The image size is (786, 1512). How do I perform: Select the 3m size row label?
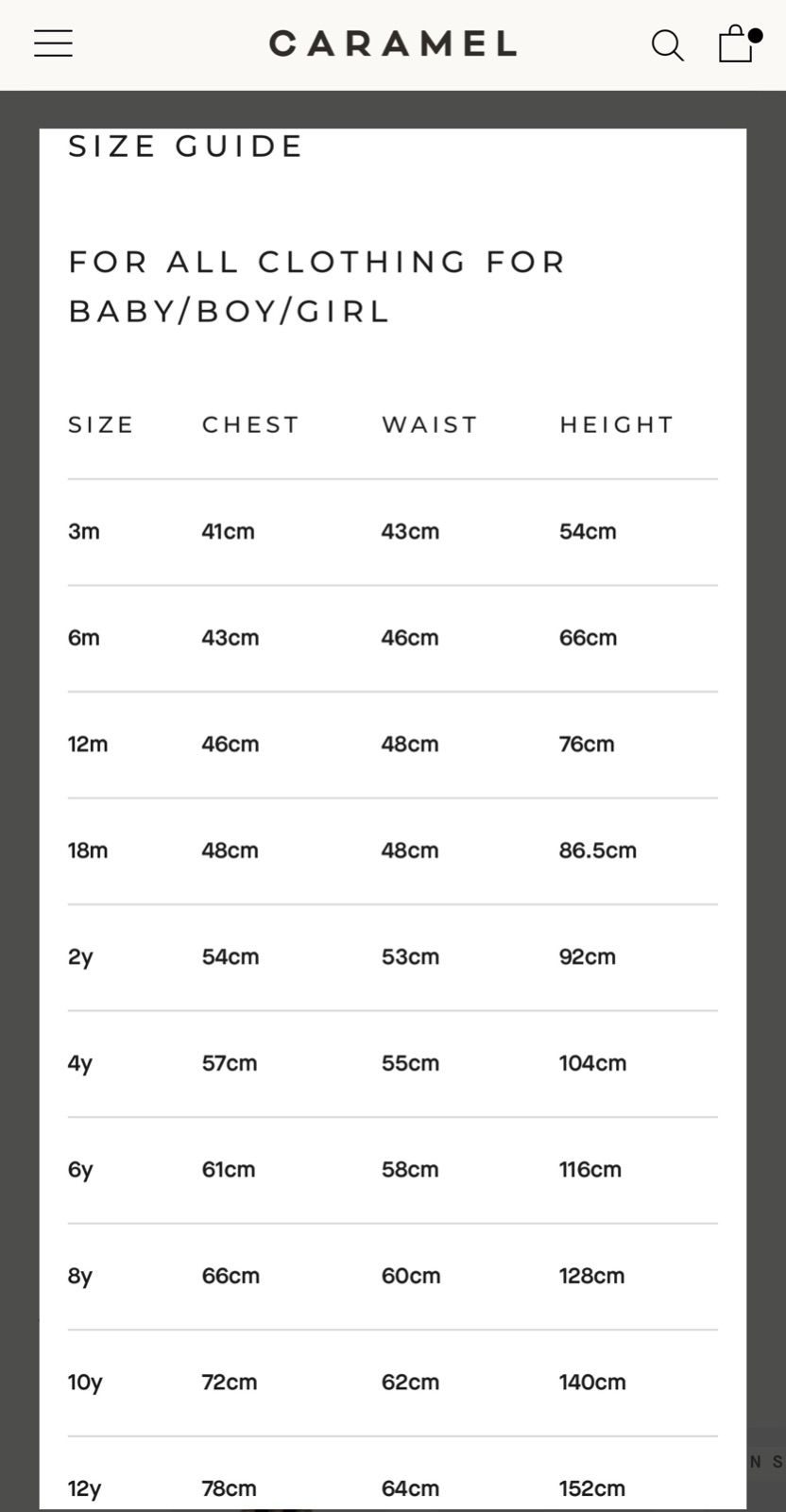click(84, 531)
